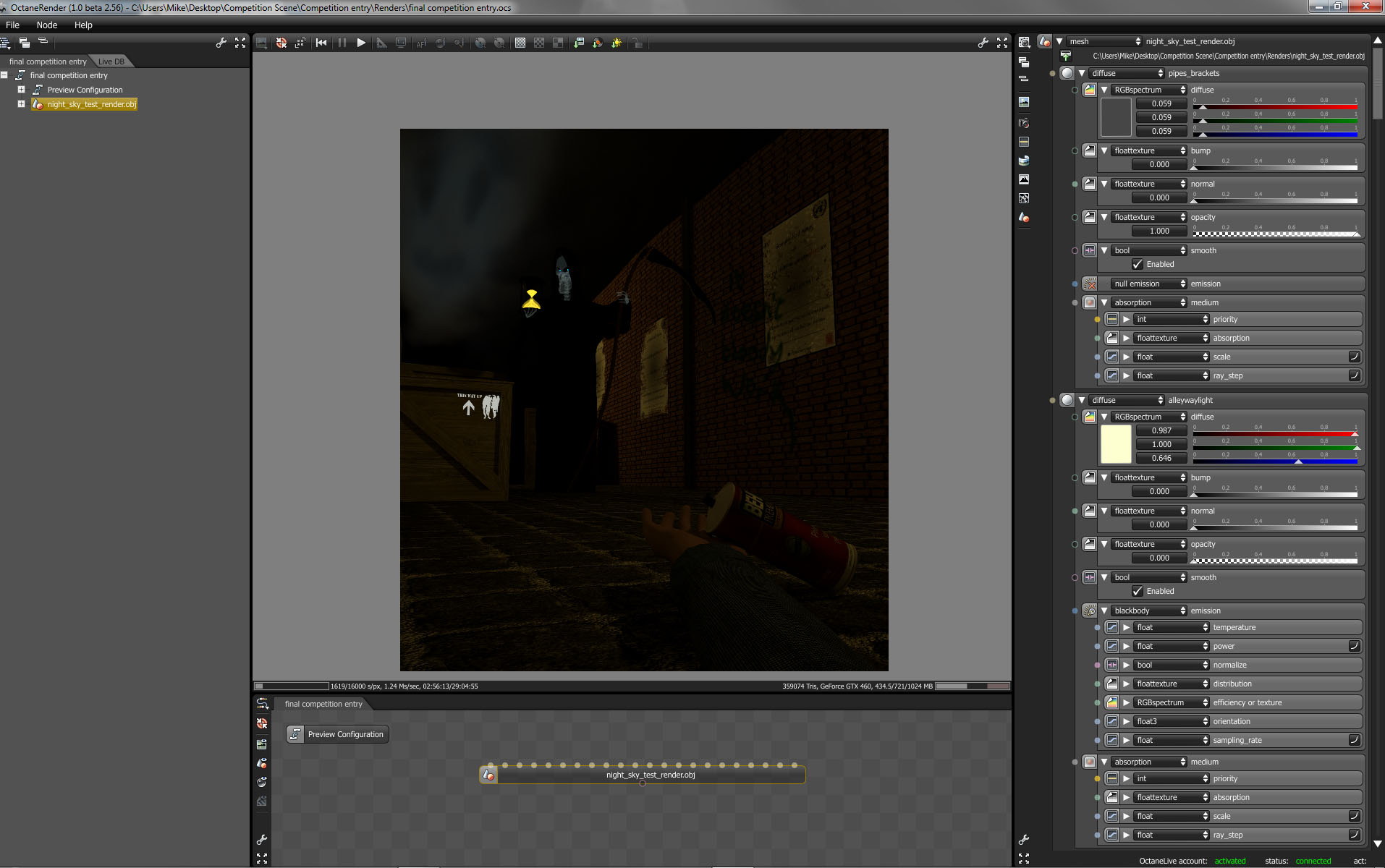Toggle Enabled checkbox under alleywaylight smooth

point(1138,592)
